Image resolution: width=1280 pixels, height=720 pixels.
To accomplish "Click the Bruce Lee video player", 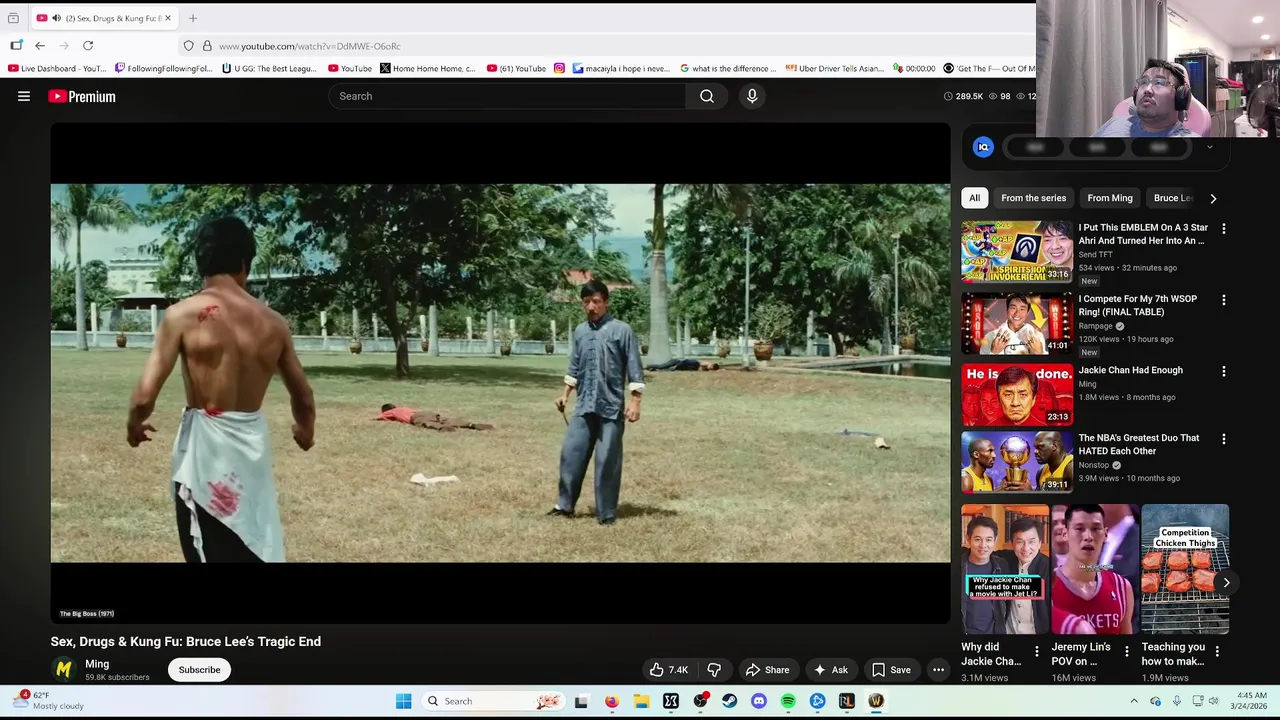I will (500, 373).
